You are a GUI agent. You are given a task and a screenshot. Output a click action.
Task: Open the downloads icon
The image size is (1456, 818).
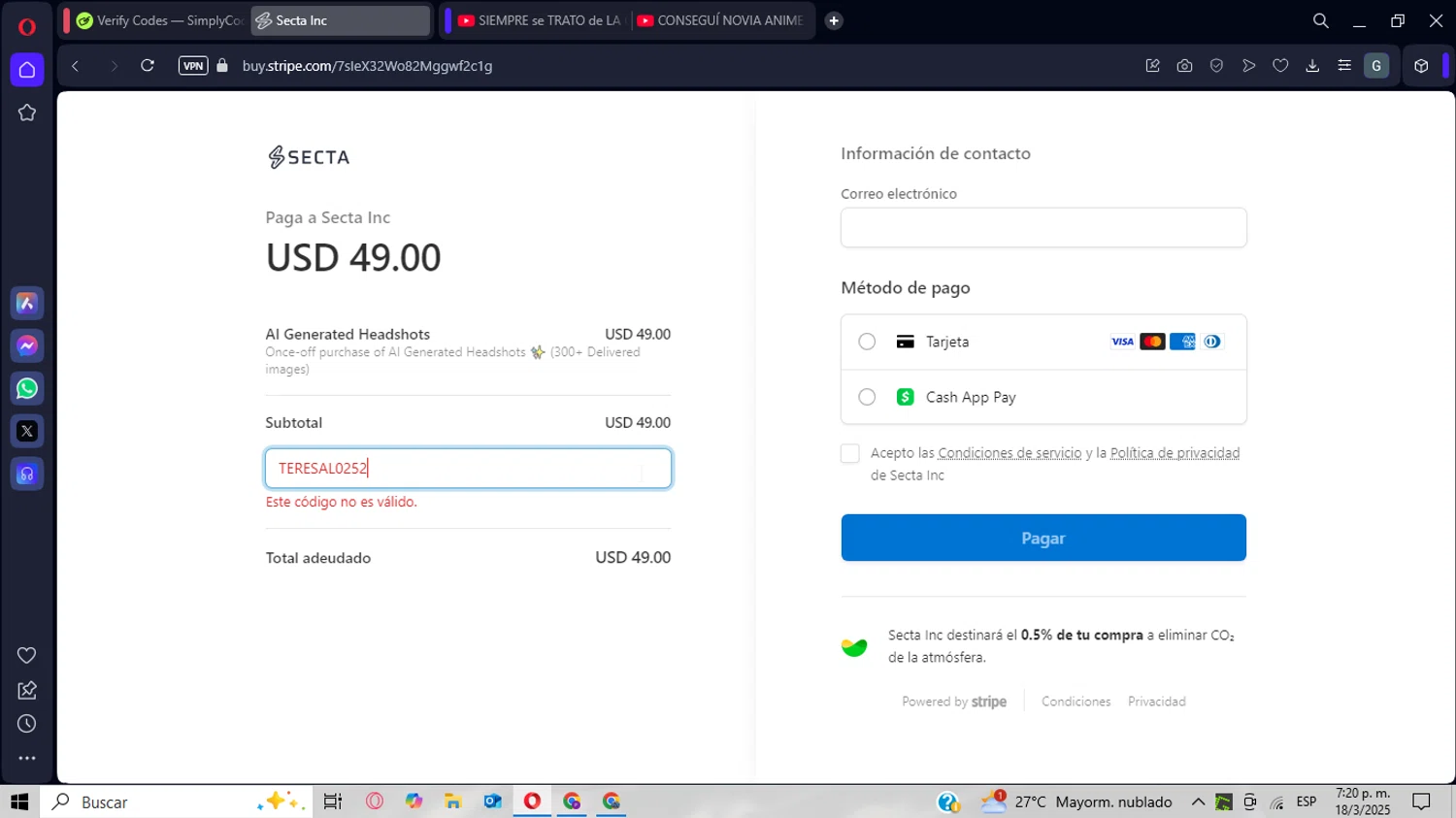coord(1312,66)
